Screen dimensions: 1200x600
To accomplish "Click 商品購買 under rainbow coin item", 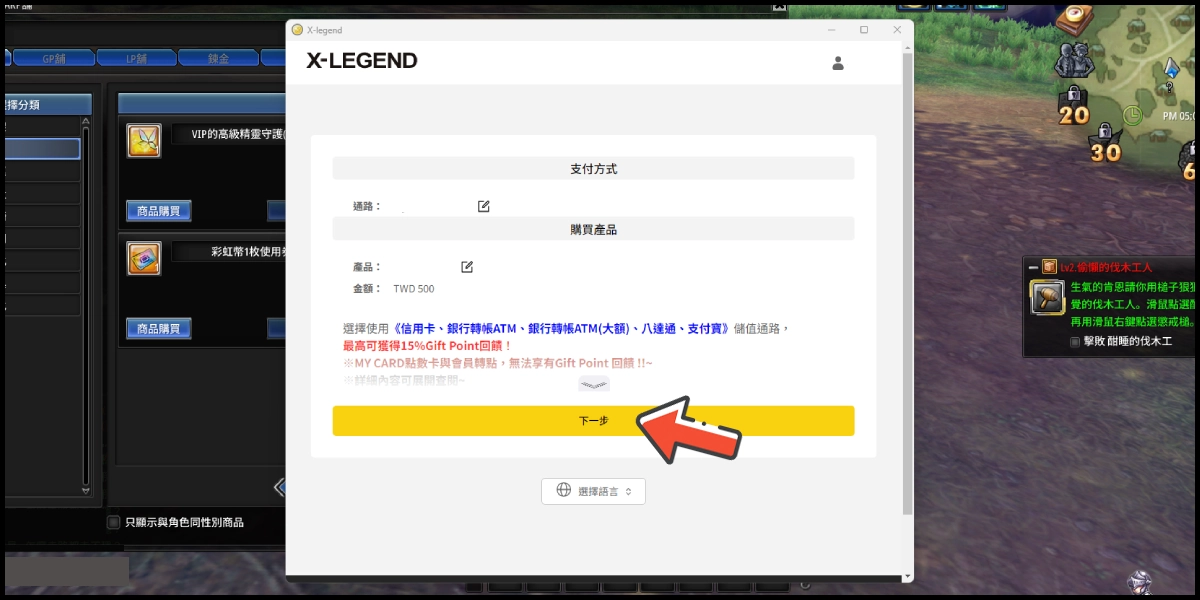I will 159,328.
